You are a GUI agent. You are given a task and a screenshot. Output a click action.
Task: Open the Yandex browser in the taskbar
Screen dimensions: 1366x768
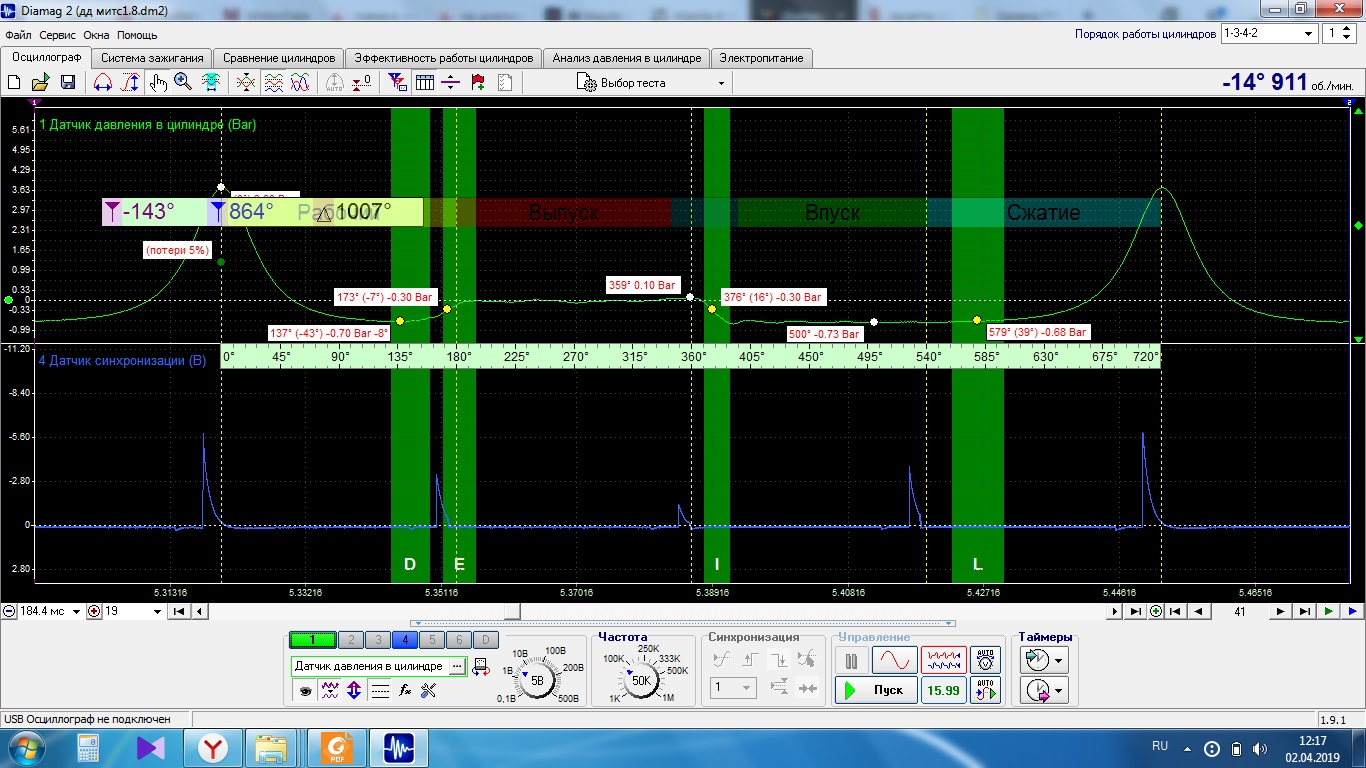(x=212, y=747)
